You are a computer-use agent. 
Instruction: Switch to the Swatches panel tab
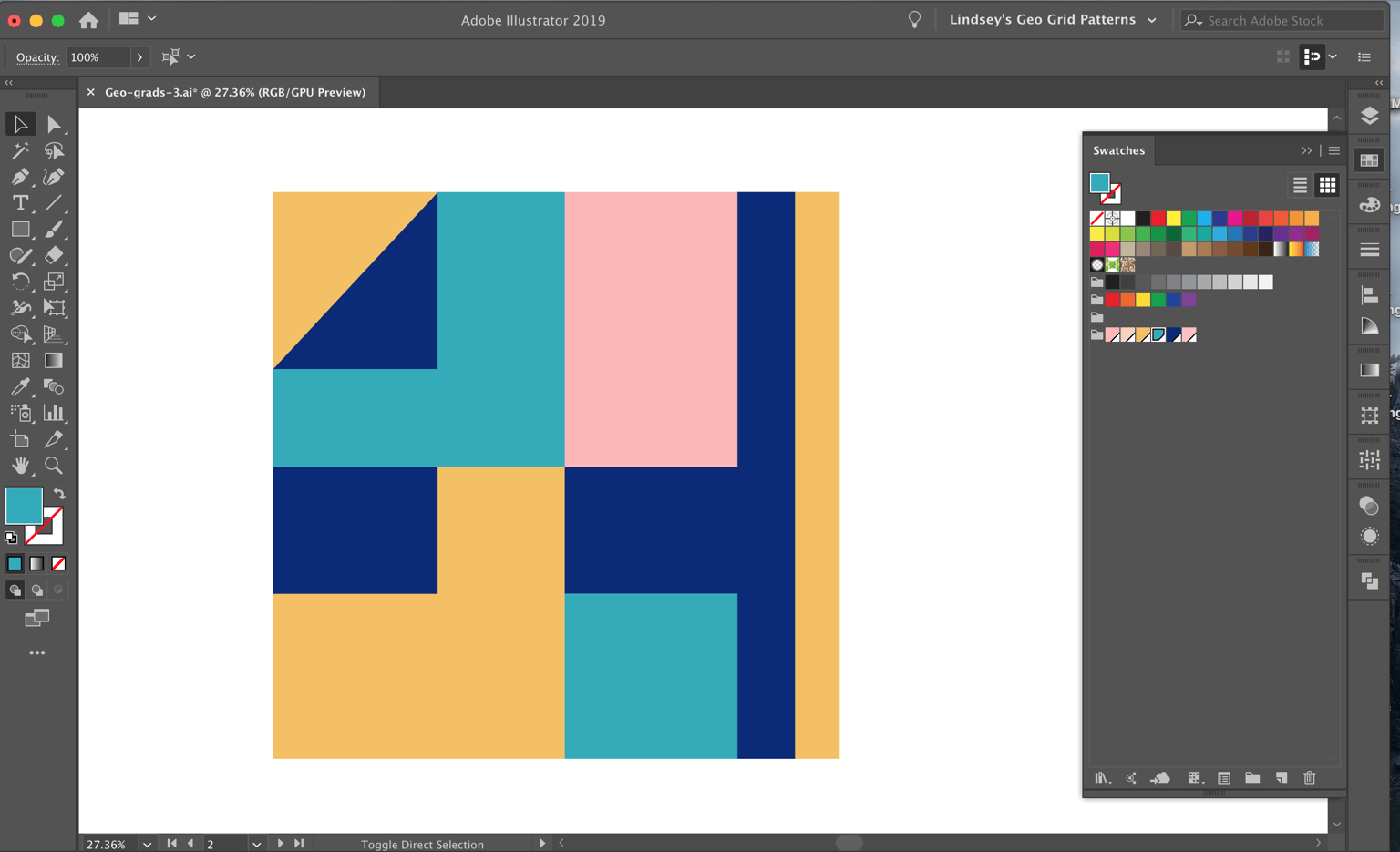(1118, 150)
